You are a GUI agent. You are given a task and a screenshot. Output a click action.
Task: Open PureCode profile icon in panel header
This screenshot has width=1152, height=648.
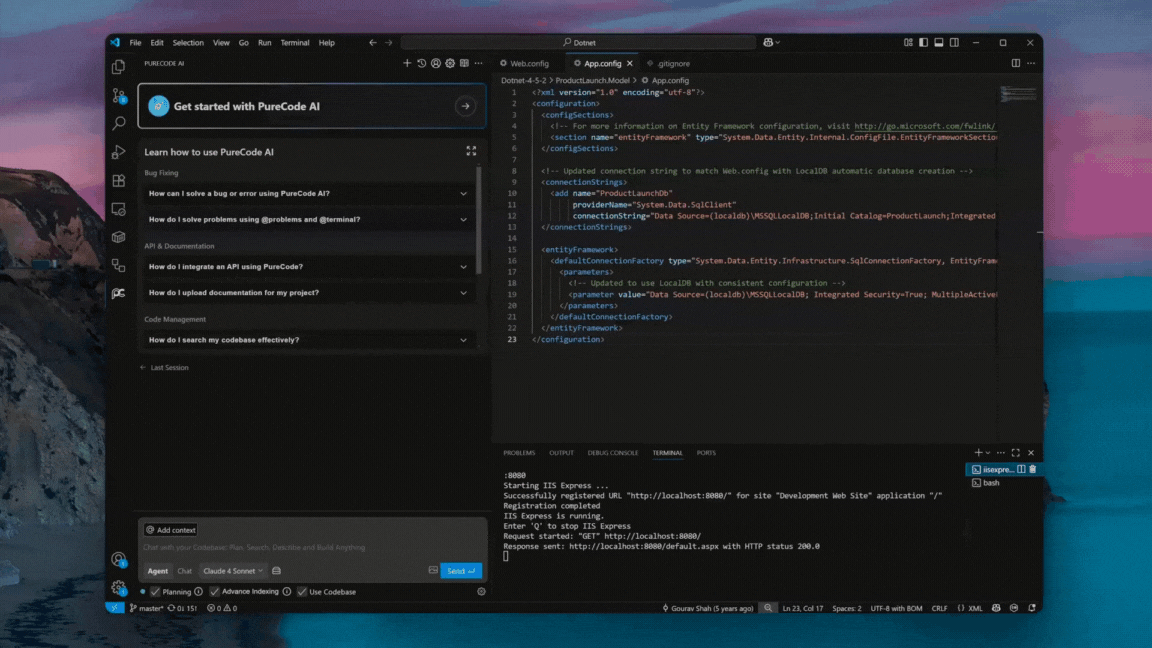436,63
